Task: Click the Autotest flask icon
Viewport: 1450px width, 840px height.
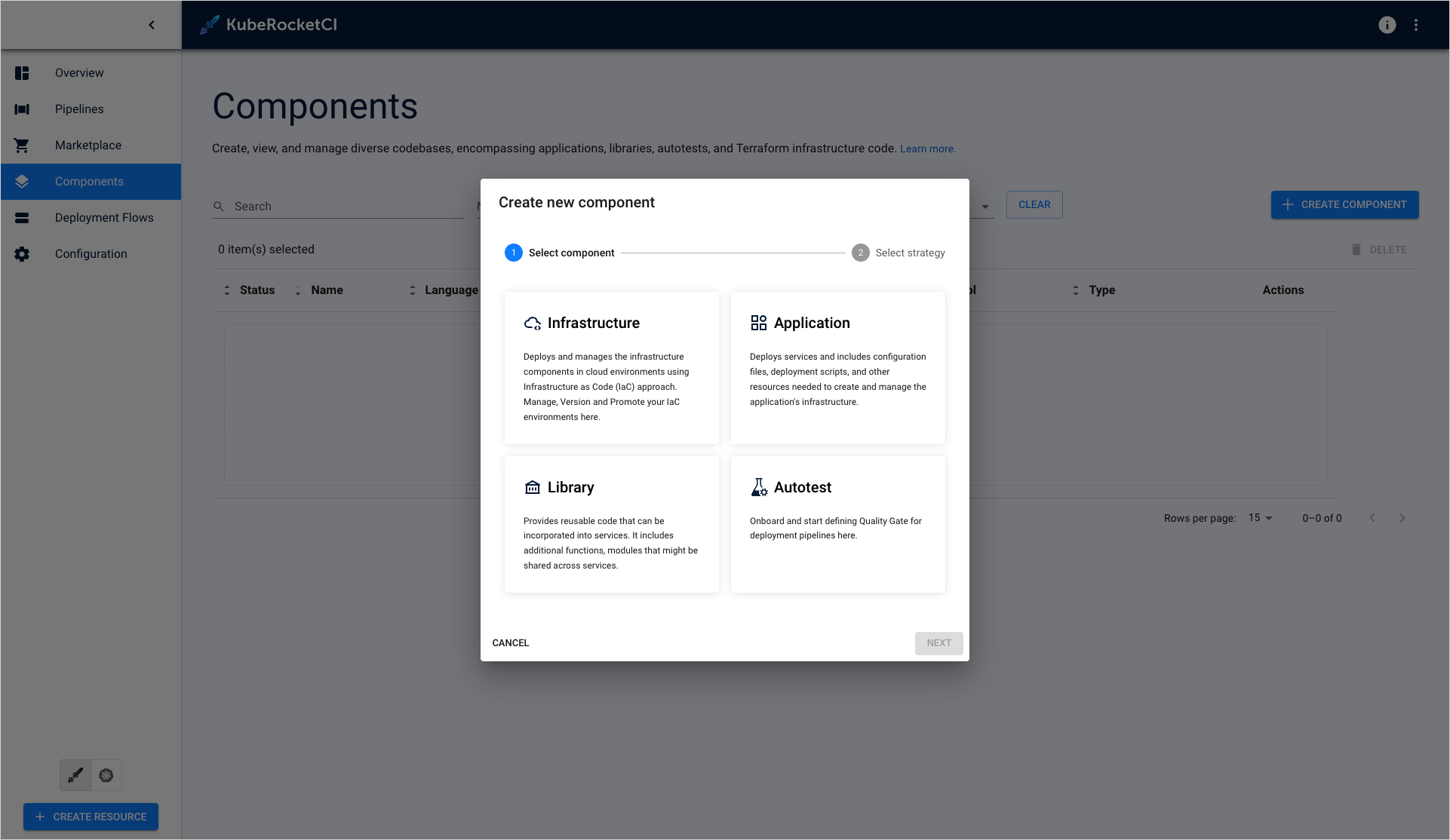Action: pyautogui.click(x=758, y=487)
